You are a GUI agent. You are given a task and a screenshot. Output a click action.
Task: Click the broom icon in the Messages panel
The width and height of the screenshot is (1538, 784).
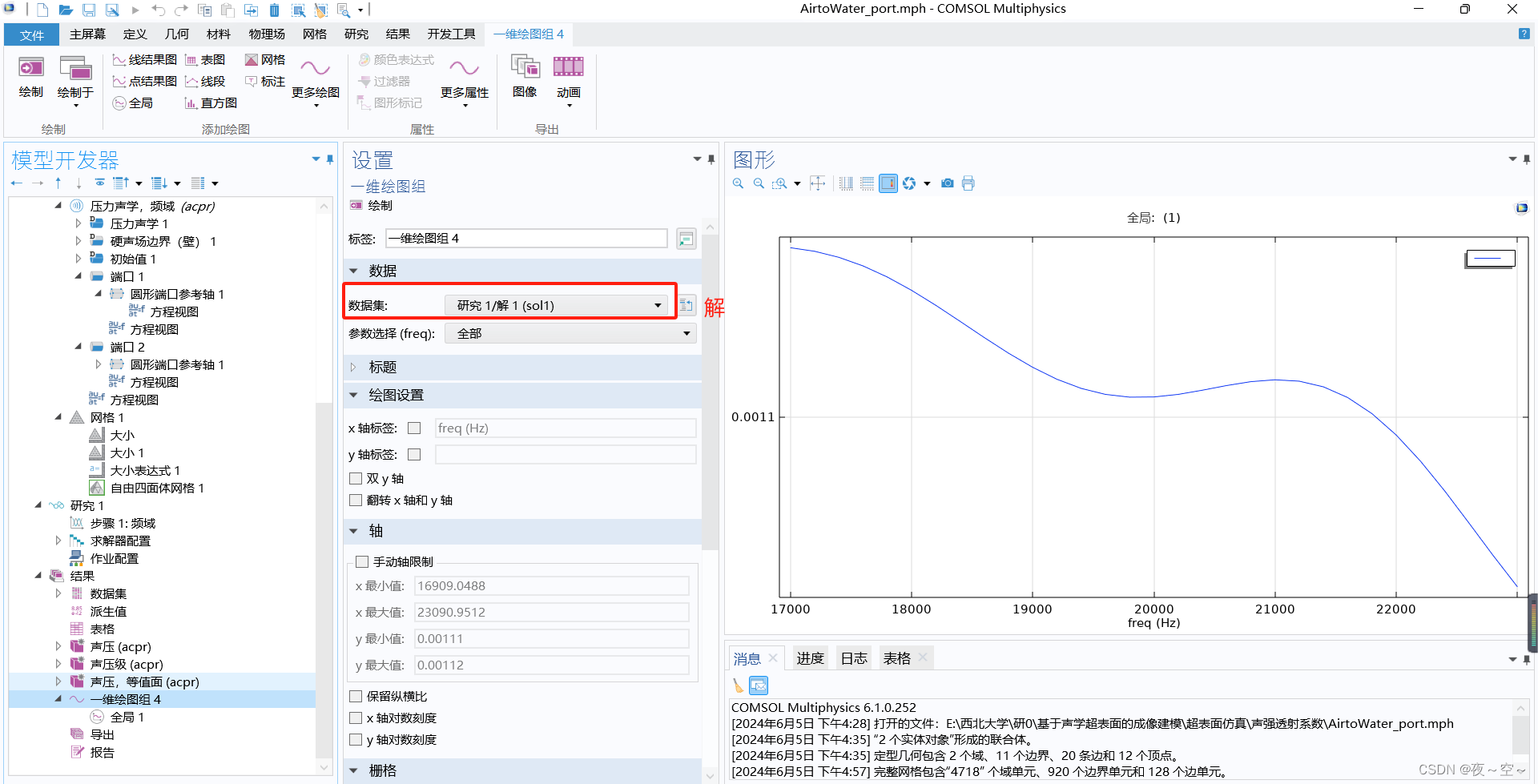click(738, 685)
